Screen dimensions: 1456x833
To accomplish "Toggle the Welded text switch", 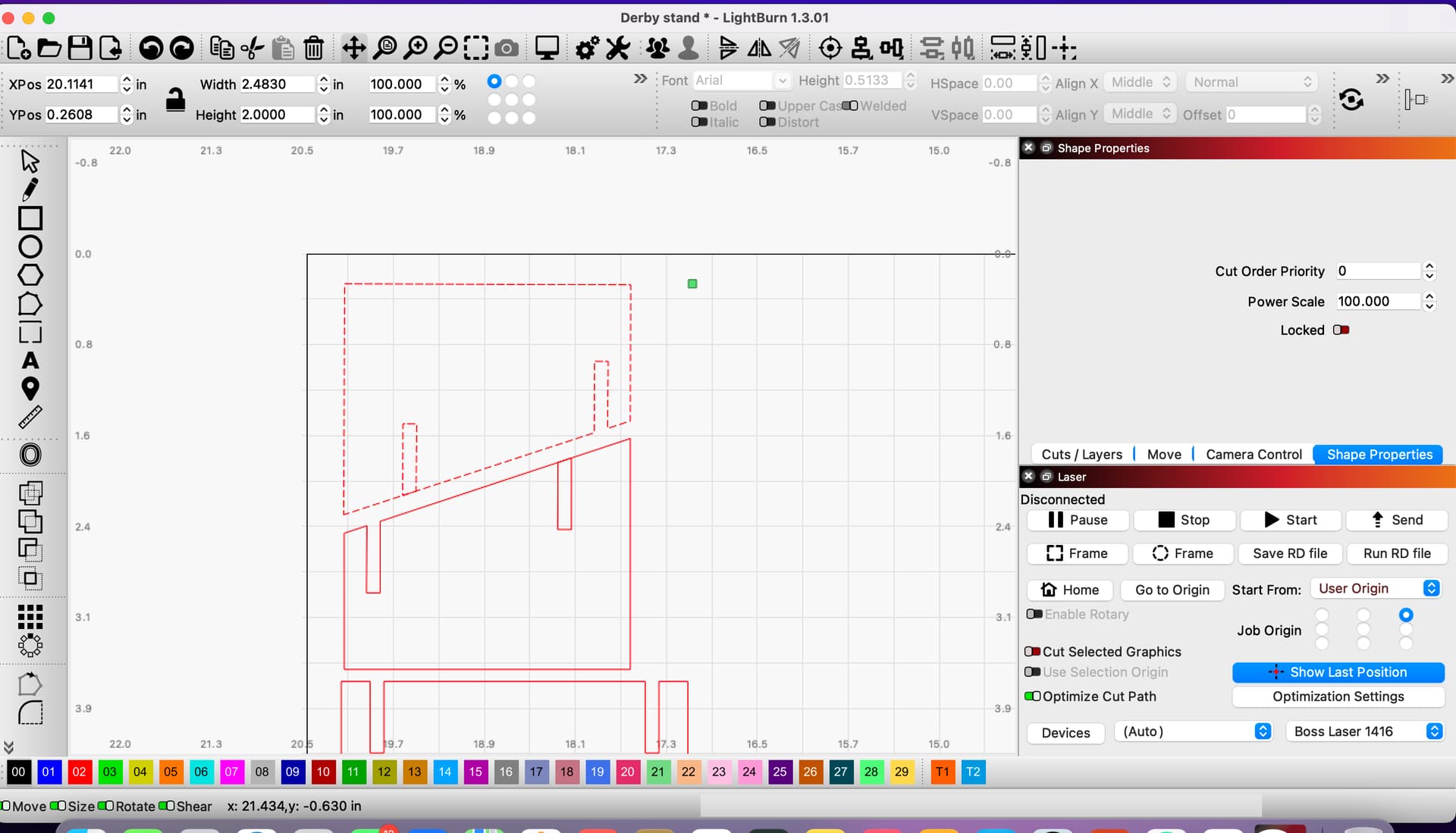I will pos(850,106).
